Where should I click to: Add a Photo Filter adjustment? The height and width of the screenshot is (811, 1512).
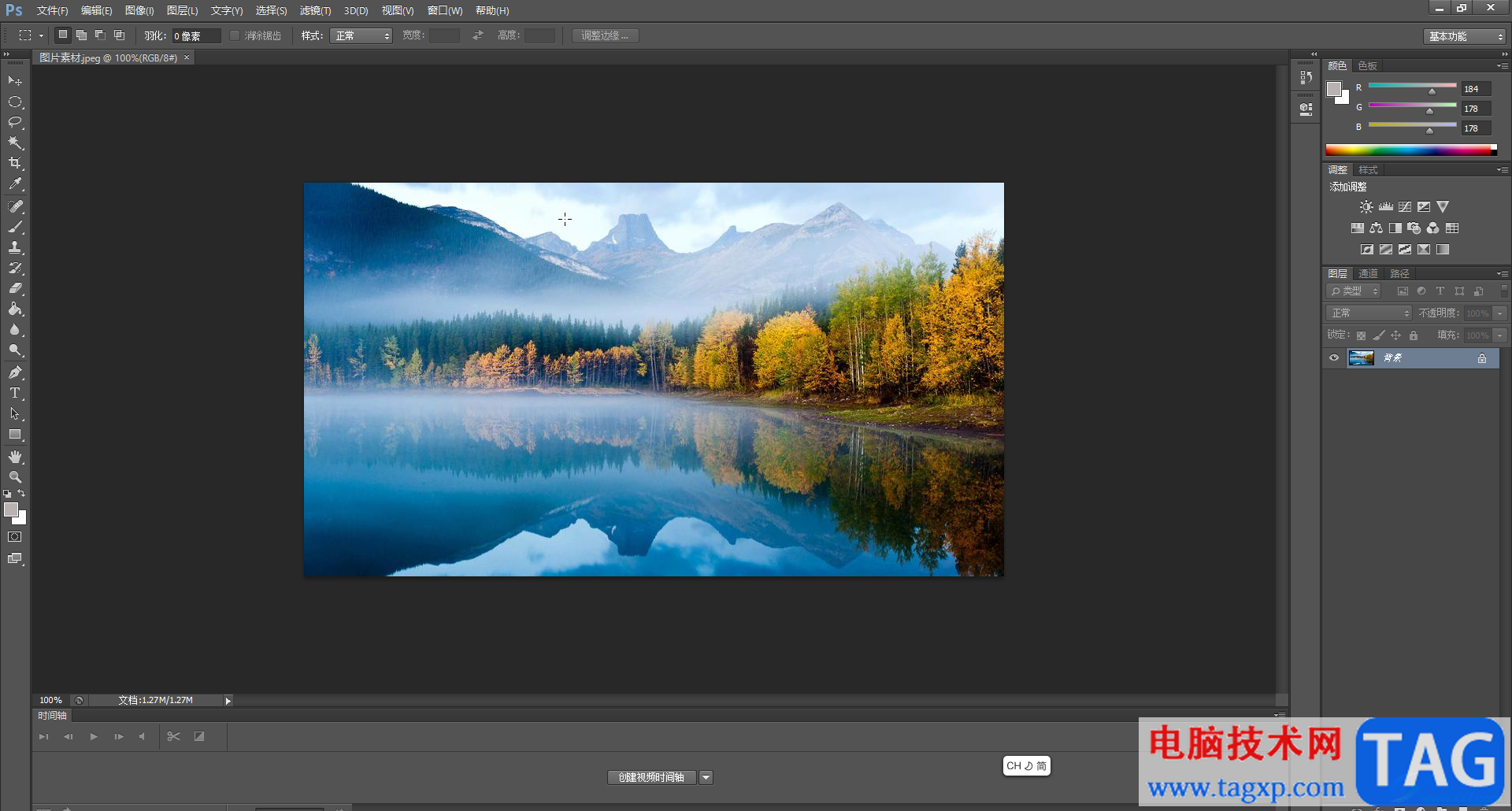(x=1414, y=228)
